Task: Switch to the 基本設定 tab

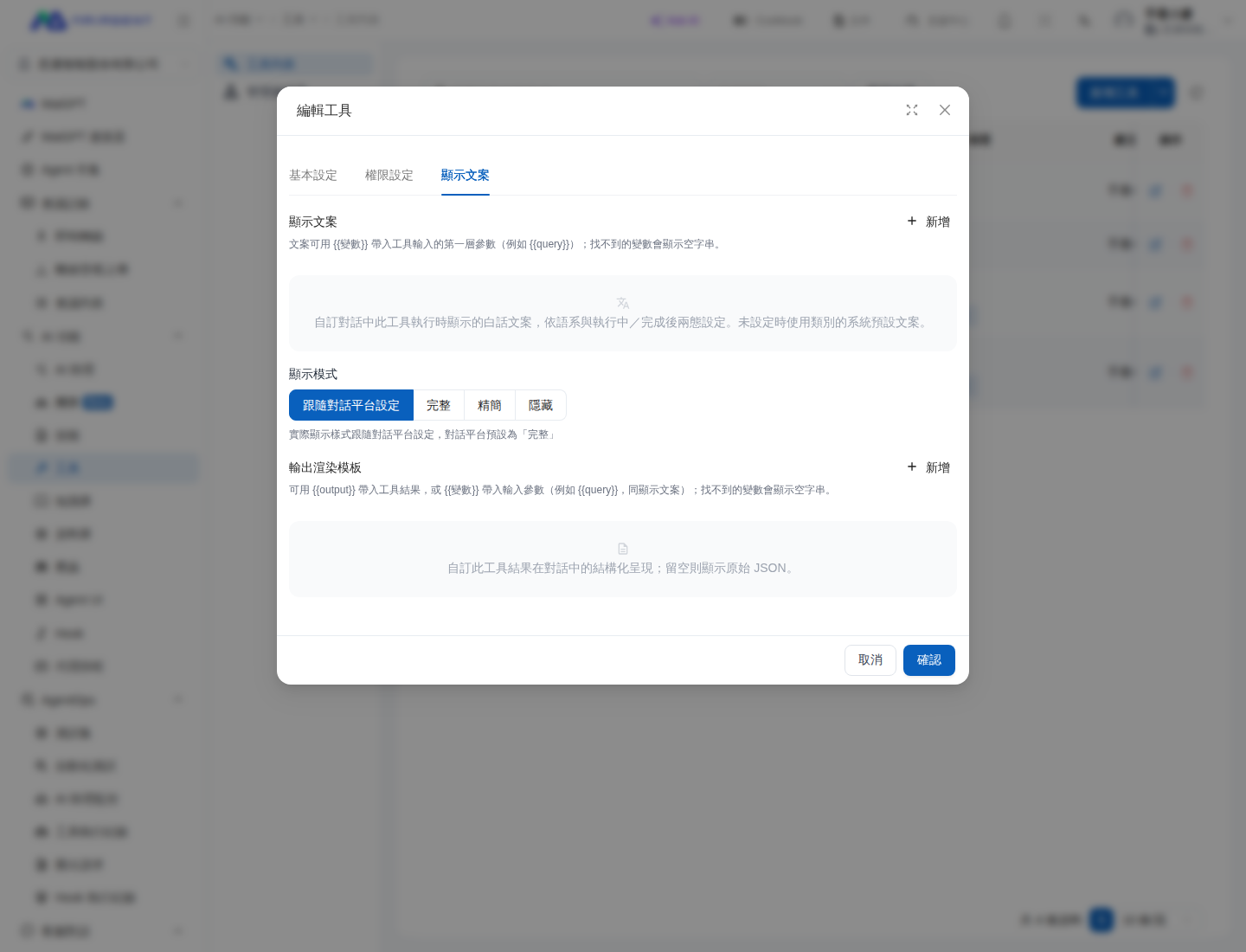Action: tap(312, 175)
